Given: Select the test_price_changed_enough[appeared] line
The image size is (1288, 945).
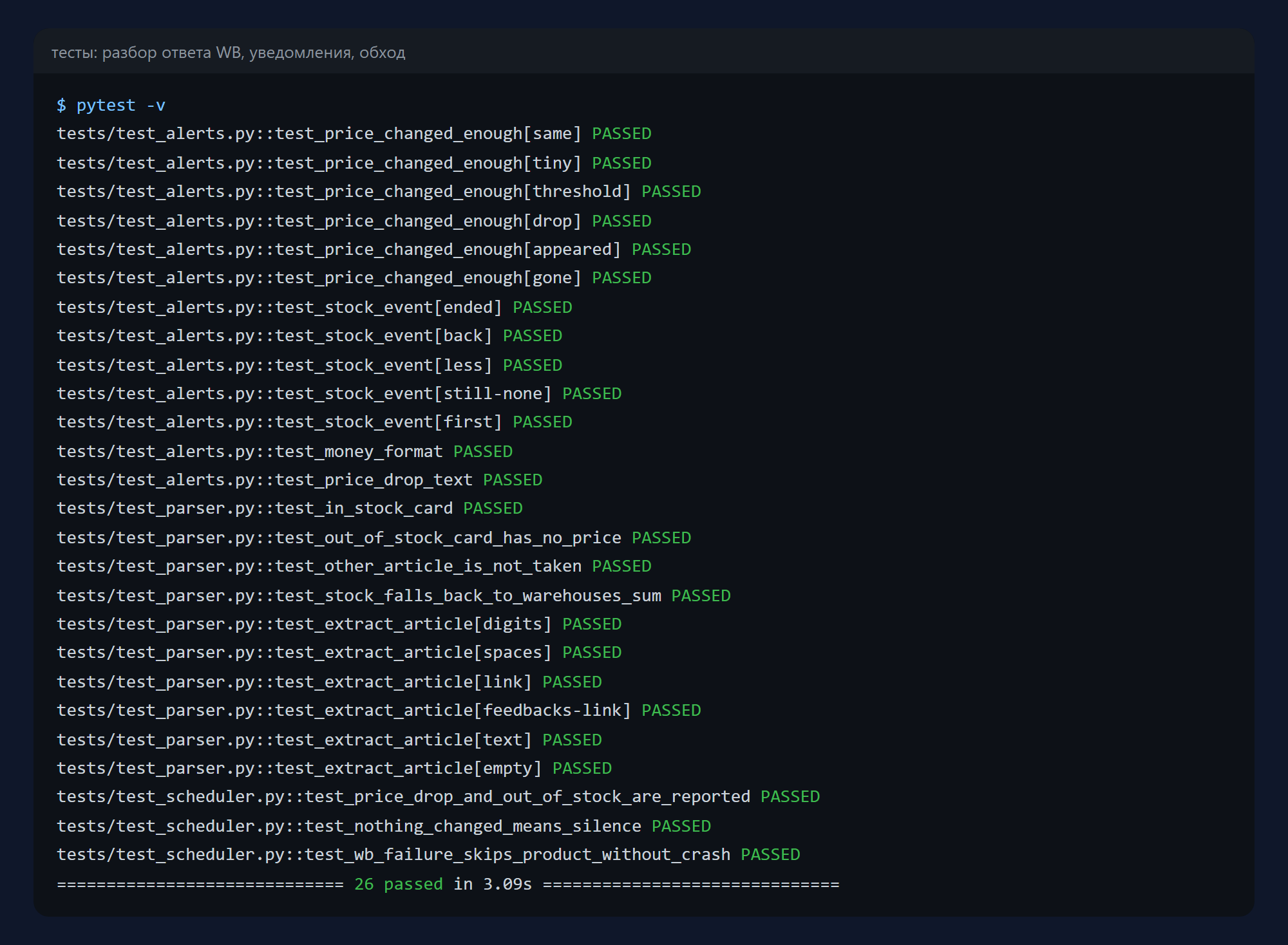Looking at the screenshot, I should (374, 249).
